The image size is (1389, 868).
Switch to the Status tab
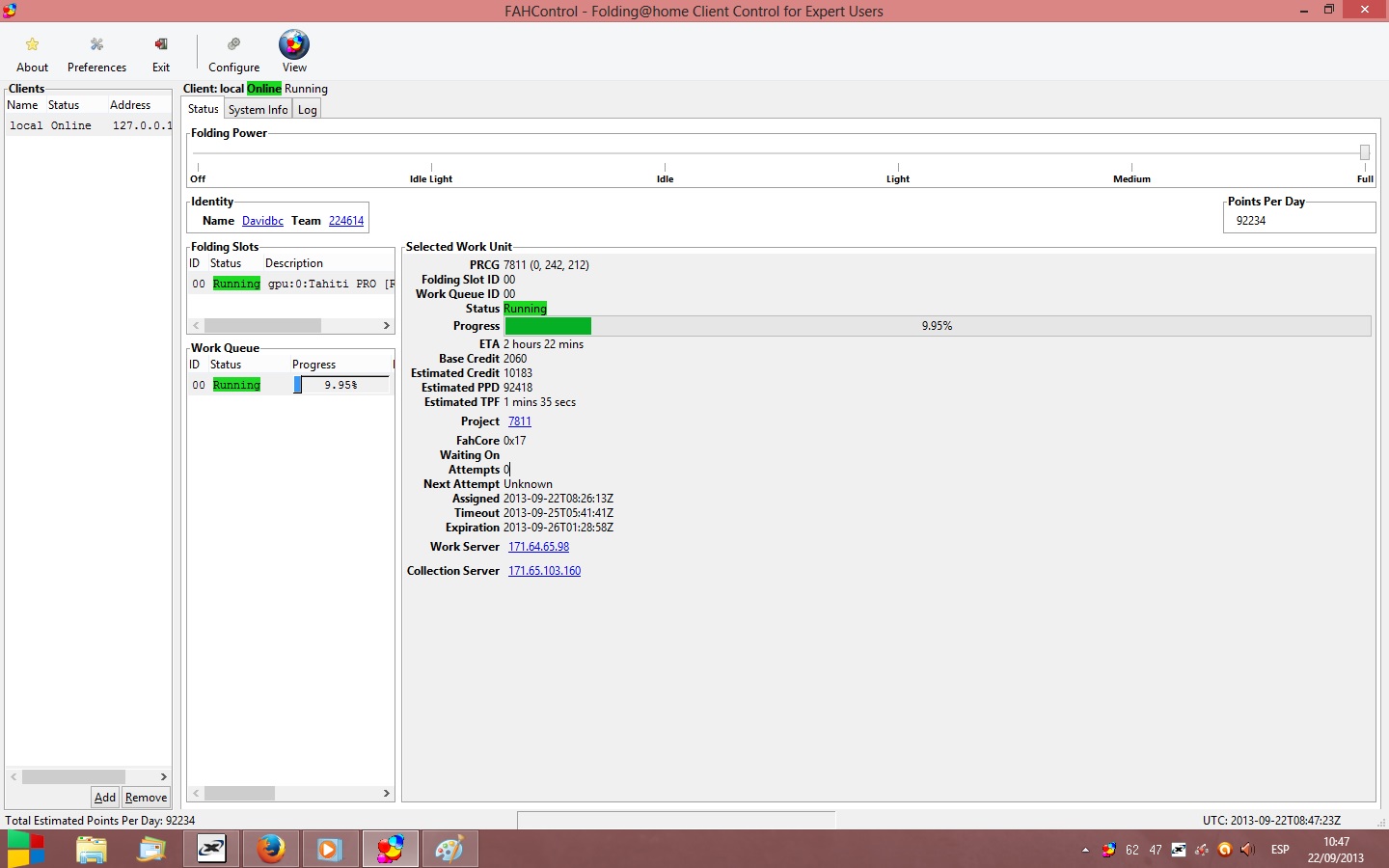[203, 109]
